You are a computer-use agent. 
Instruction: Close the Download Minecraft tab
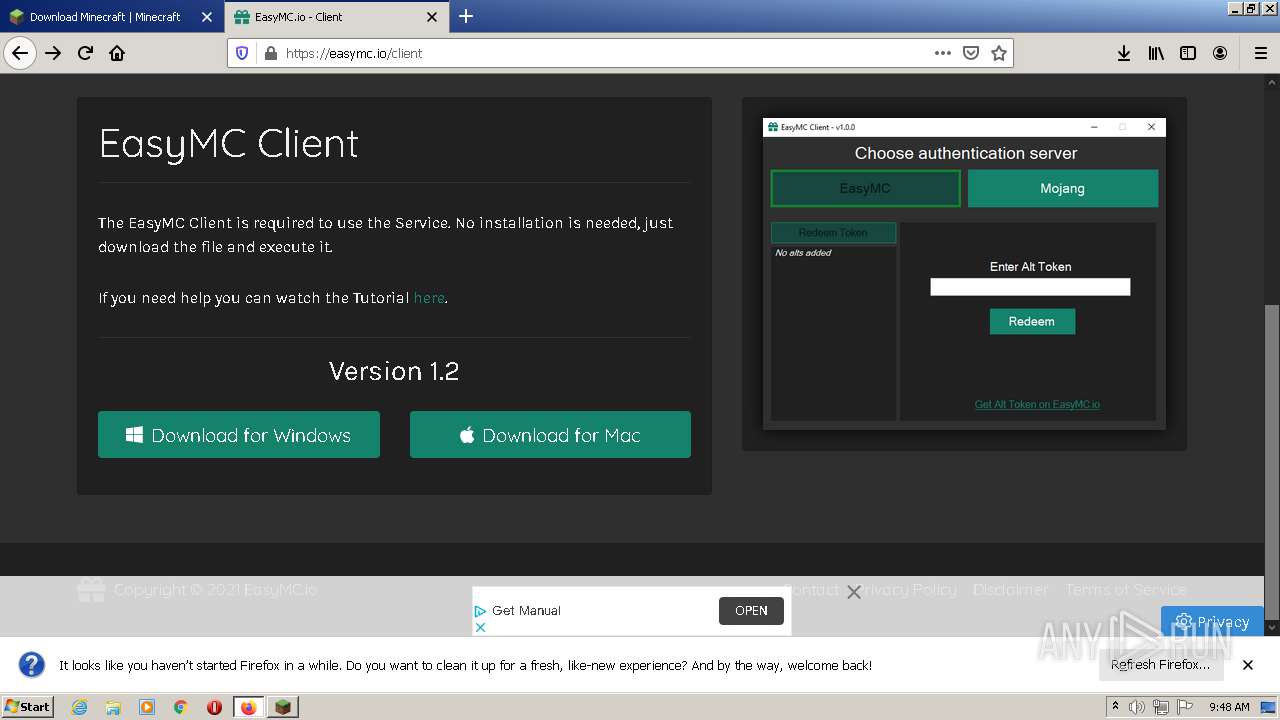point(206,17)
